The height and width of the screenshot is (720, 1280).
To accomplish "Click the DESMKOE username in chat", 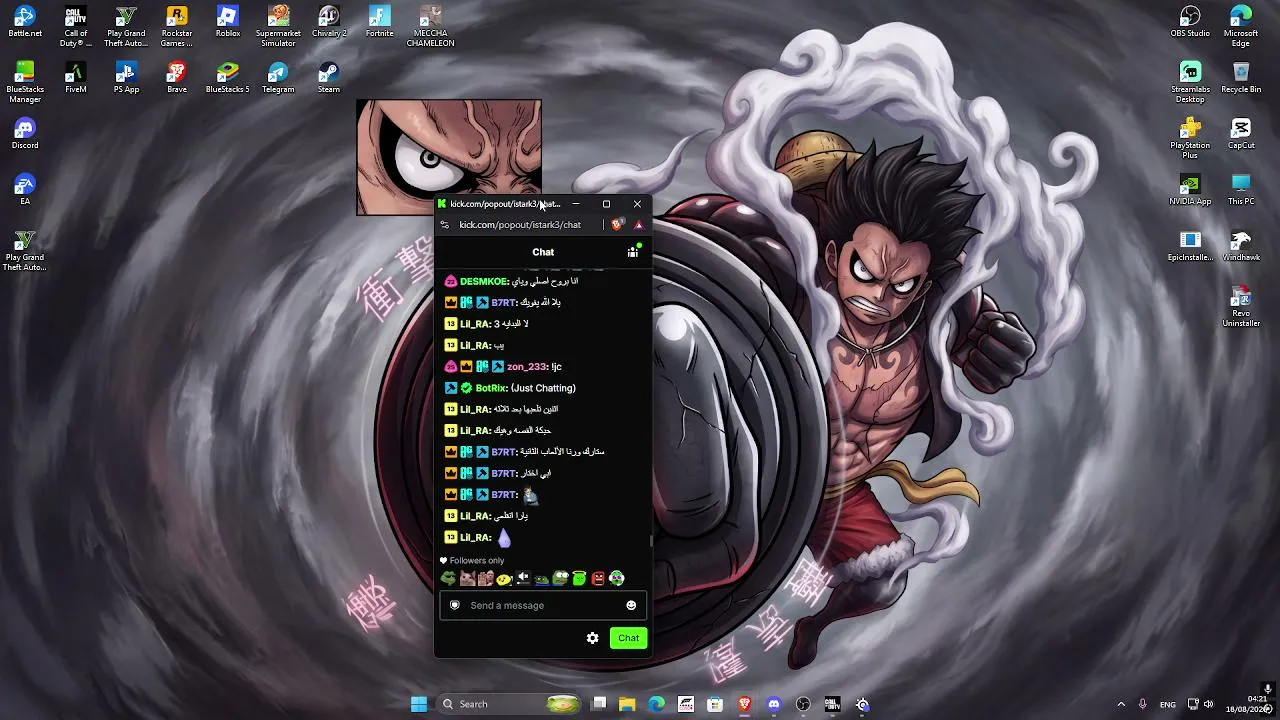I will [x=484, y=282].
